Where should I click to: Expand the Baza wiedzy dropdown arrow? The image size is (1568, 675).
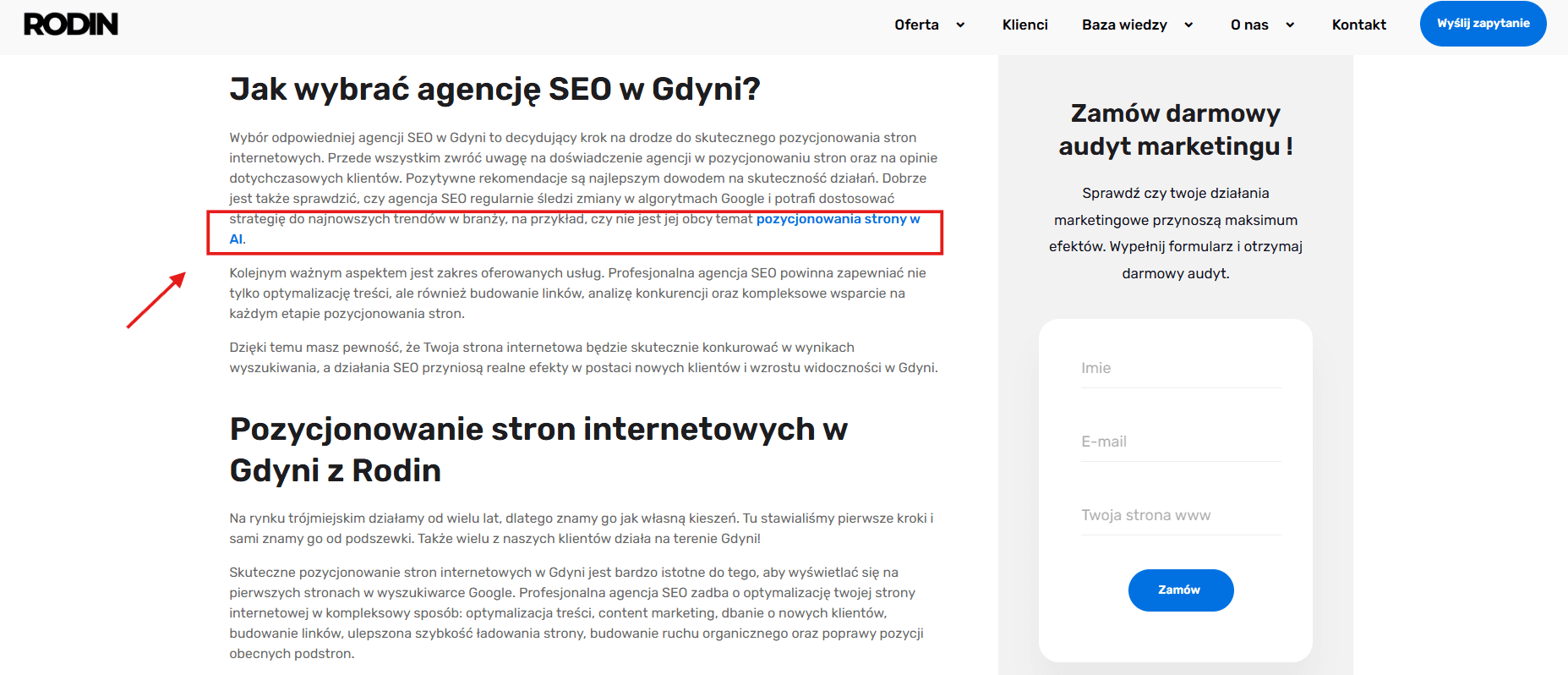click(x=1188, y=25)
